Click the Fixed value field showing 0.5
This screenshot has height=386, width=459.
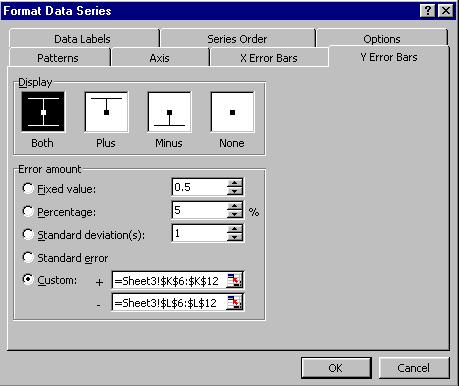(199, 187)
